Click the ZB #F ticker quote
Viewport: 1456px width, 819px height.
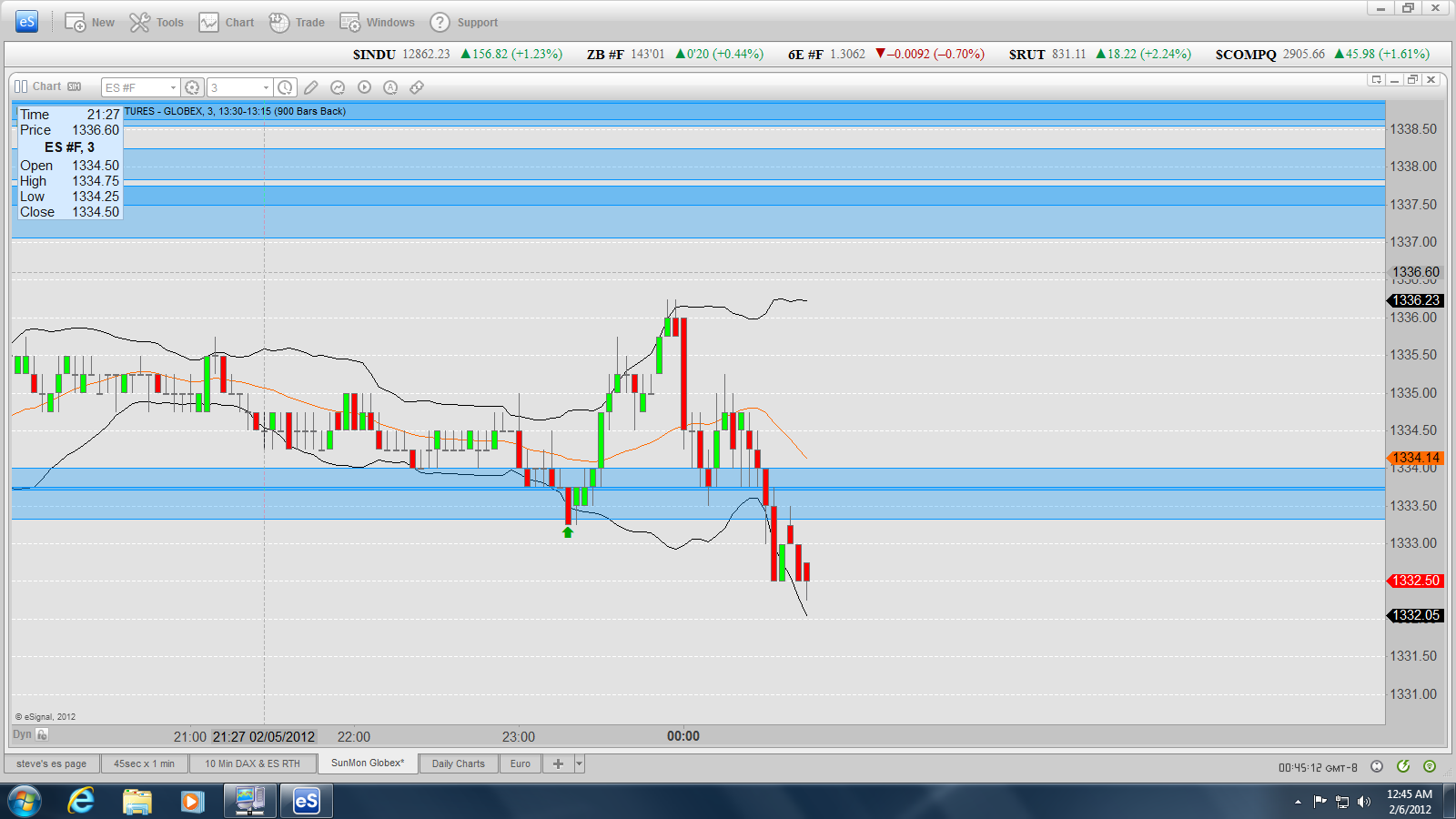674,55
